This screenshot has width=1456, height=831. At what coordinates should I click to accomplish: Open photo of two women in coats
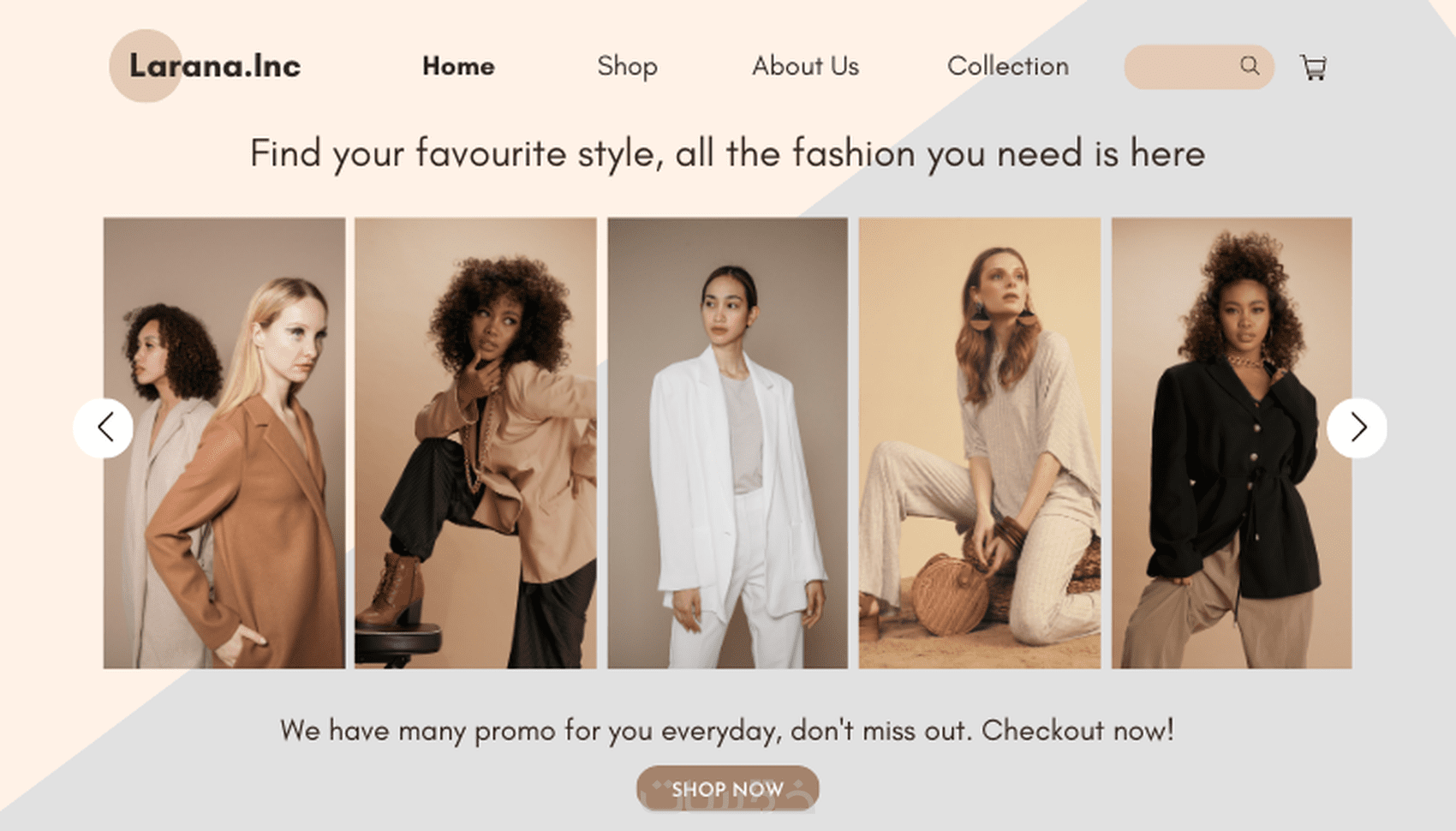[224, 443]
